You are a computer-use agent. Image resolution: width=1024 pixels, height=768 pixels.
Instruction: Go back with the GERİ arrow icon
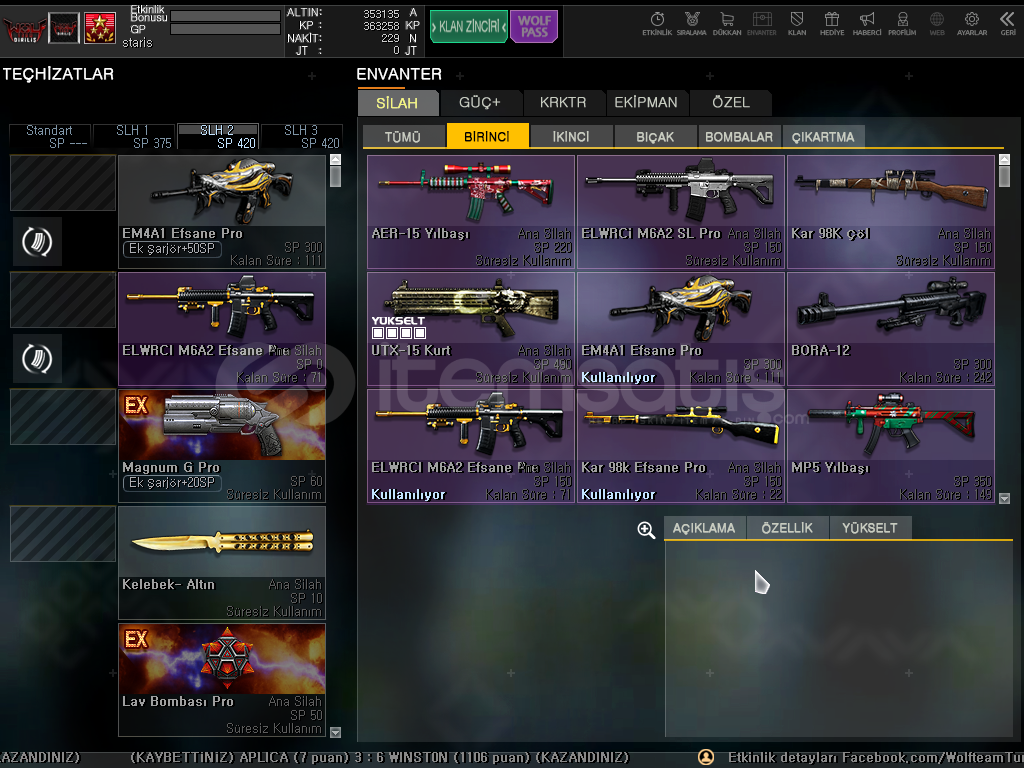point(1008,24)
